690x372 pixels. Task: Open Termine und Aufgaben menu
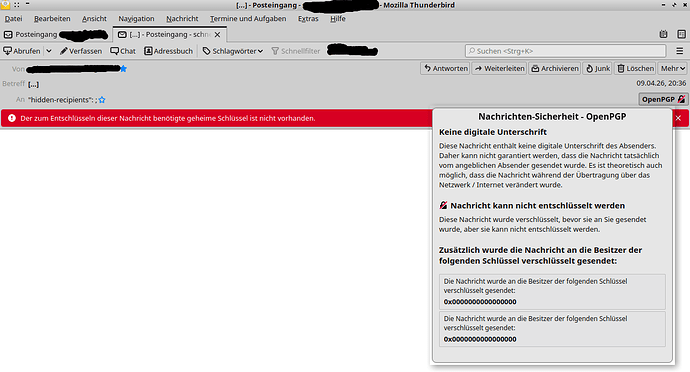coord(248,18)
